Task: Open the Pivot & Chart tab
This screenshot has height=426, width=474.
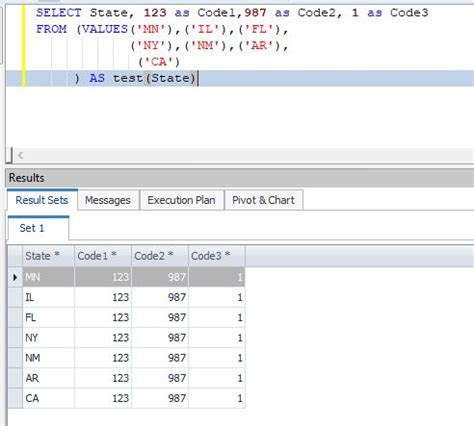Action: pos(264,200)
